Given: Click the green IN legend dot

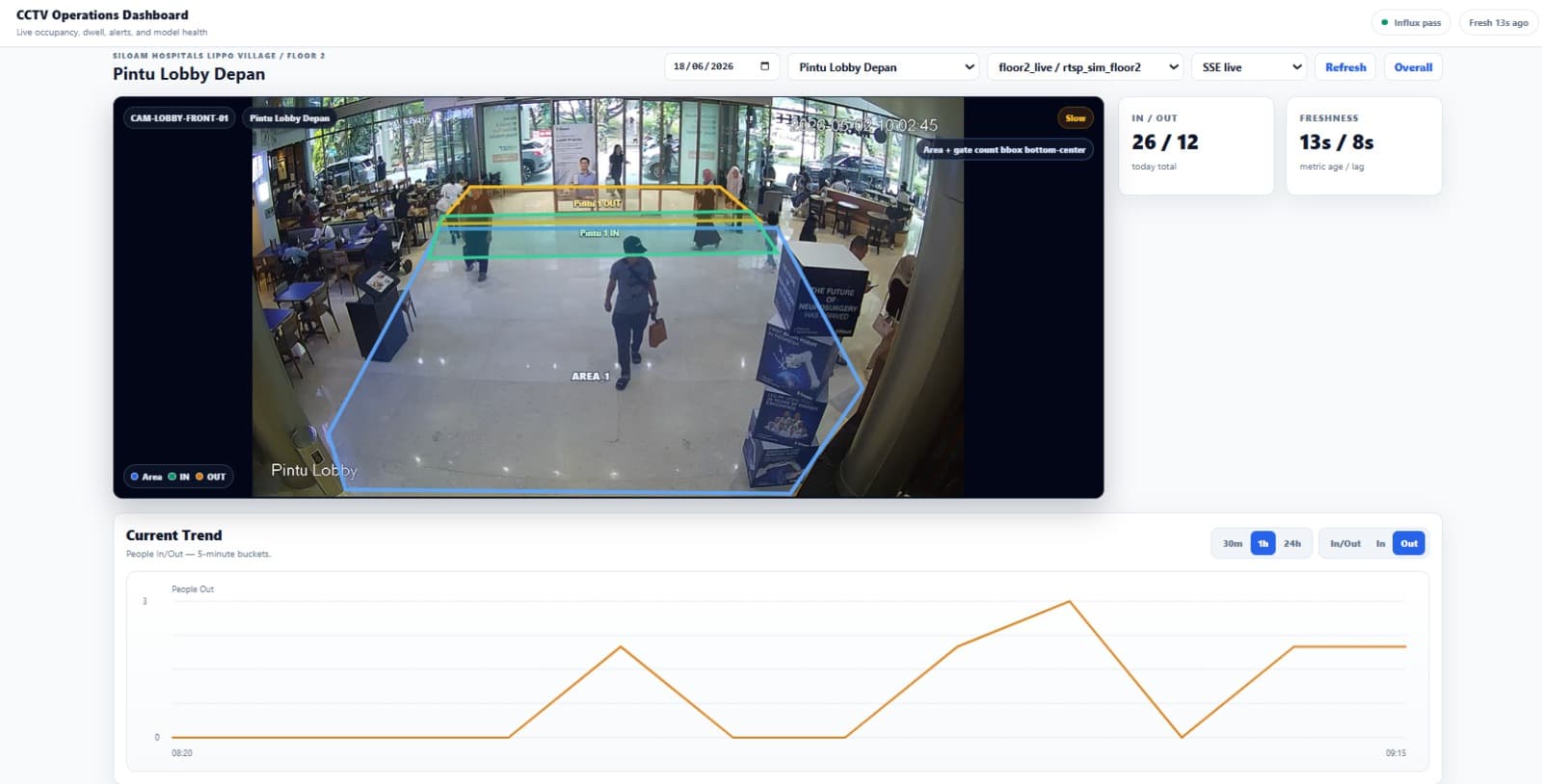Looking at the screenshot, I should pyautogui.click(x=173, y=476).
